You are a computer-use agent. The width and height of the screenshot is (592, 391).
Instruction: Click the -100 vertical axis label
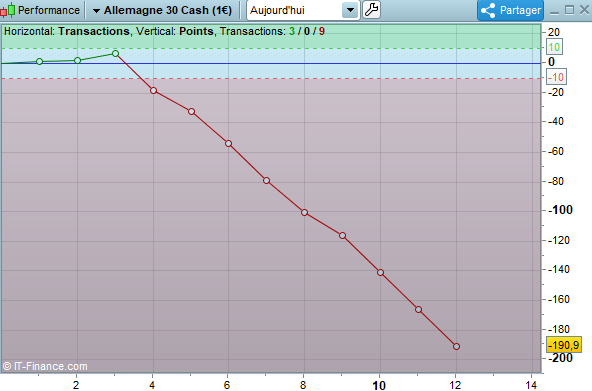561,210
